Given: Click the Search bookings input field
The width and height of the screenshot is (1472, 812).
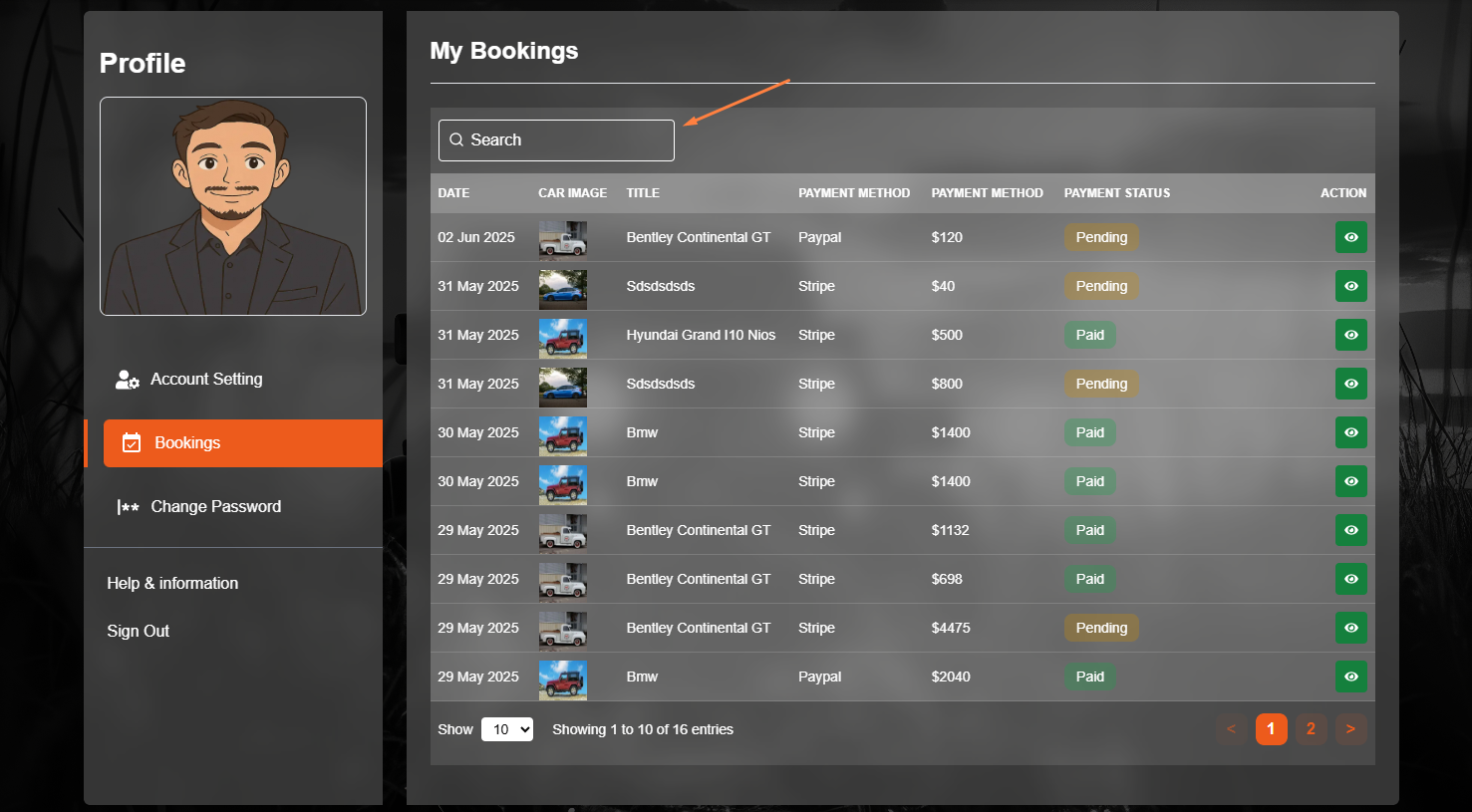Looking at the screenshot, I should pyautogui.click(x=556, y=140).
